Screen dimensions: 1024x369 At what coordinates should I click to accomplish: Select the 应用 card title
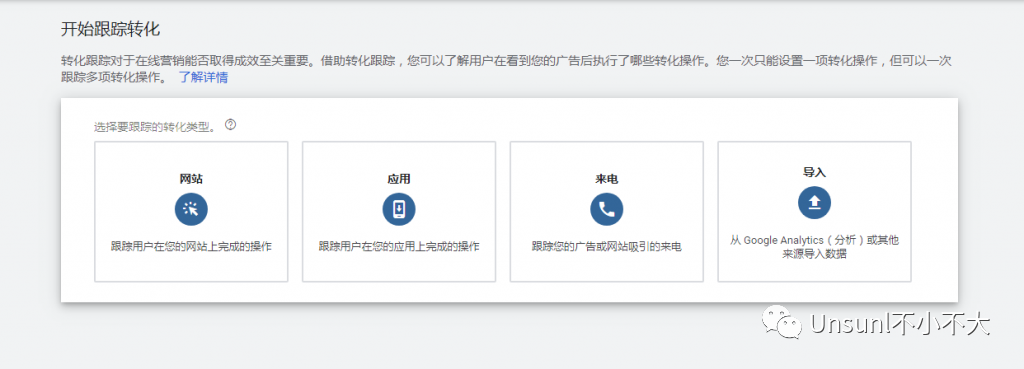pyautogui.click(x=398, y=178)
